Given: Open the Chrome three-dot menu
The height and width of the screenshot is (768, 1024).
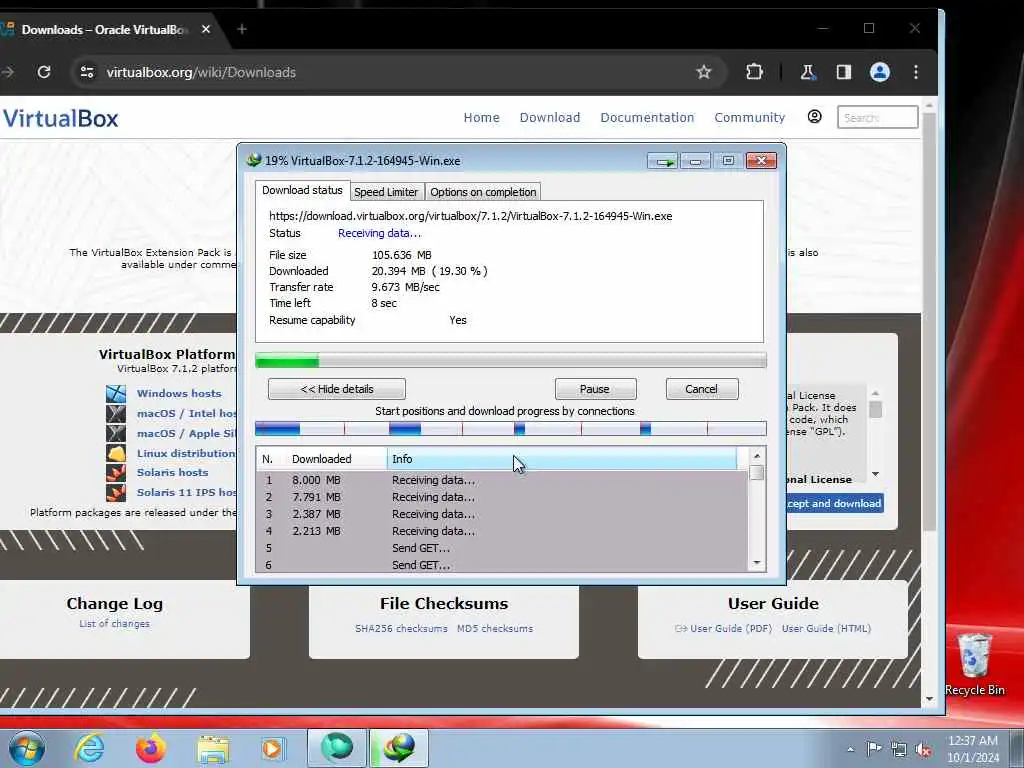Looking at the screenshot, I should 916,72.
